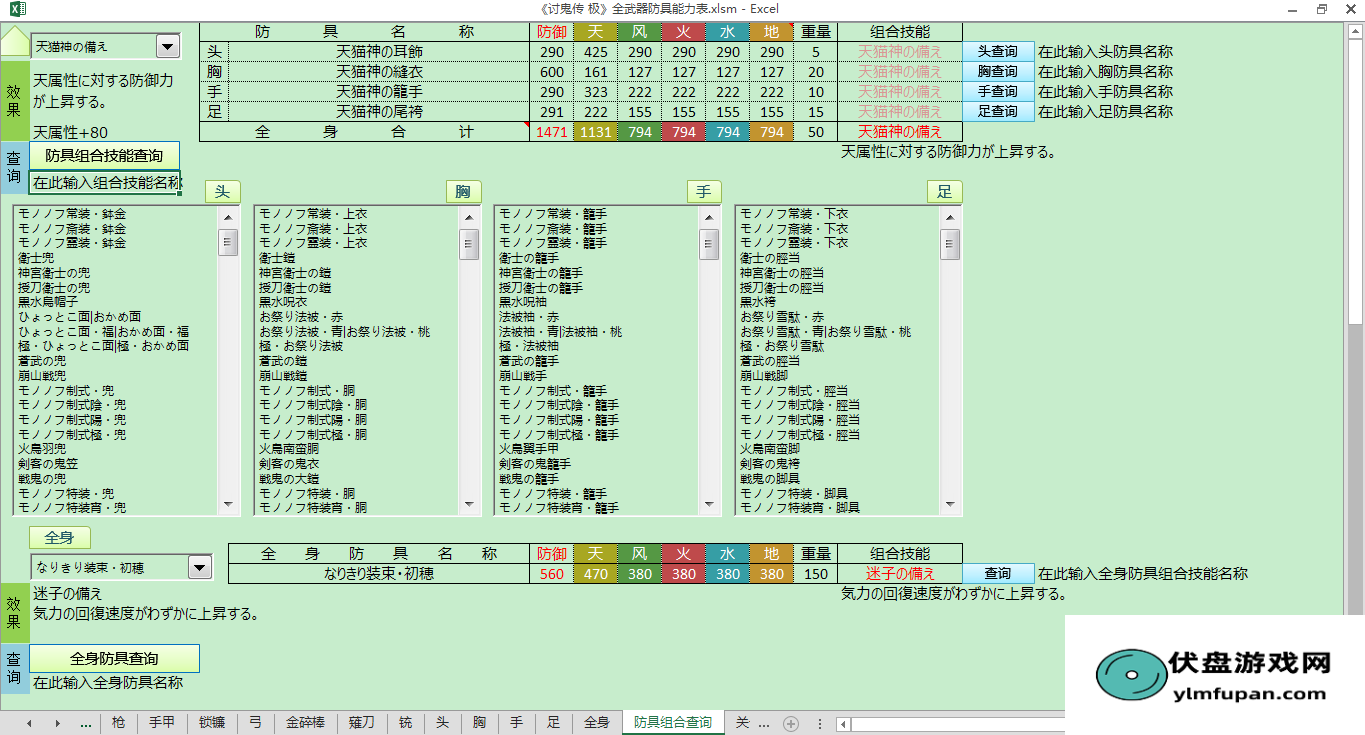
Task: Click the 查询 button beside 迷子の備え
Action: [x=998, y=574]
